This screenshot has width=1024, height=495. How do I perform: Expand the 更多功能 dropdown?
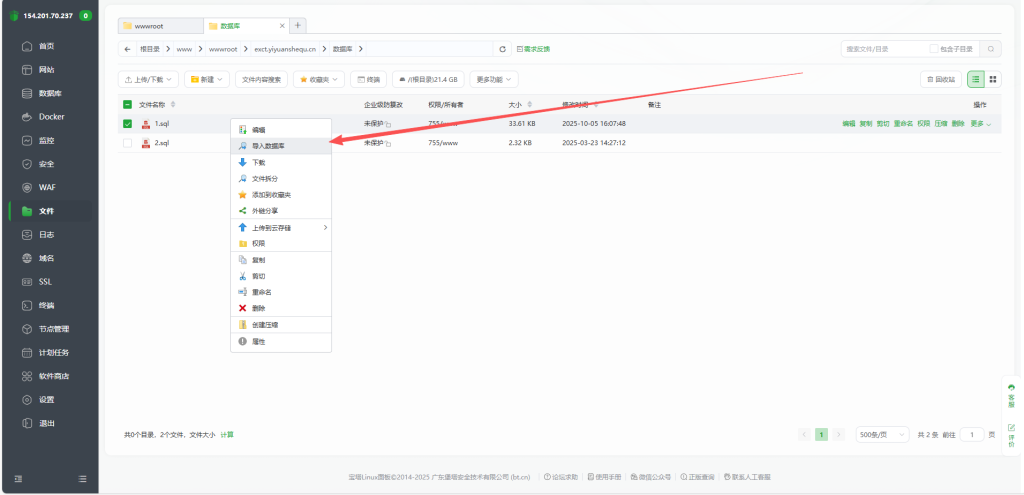pyautogui.click(x=495, y=79)
